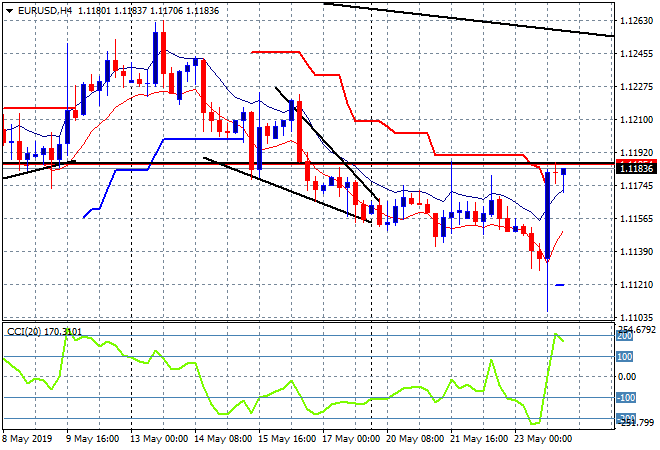The image size is (660, 450).
Task: Select the CCI 200 level label
Action: (625, 336)
